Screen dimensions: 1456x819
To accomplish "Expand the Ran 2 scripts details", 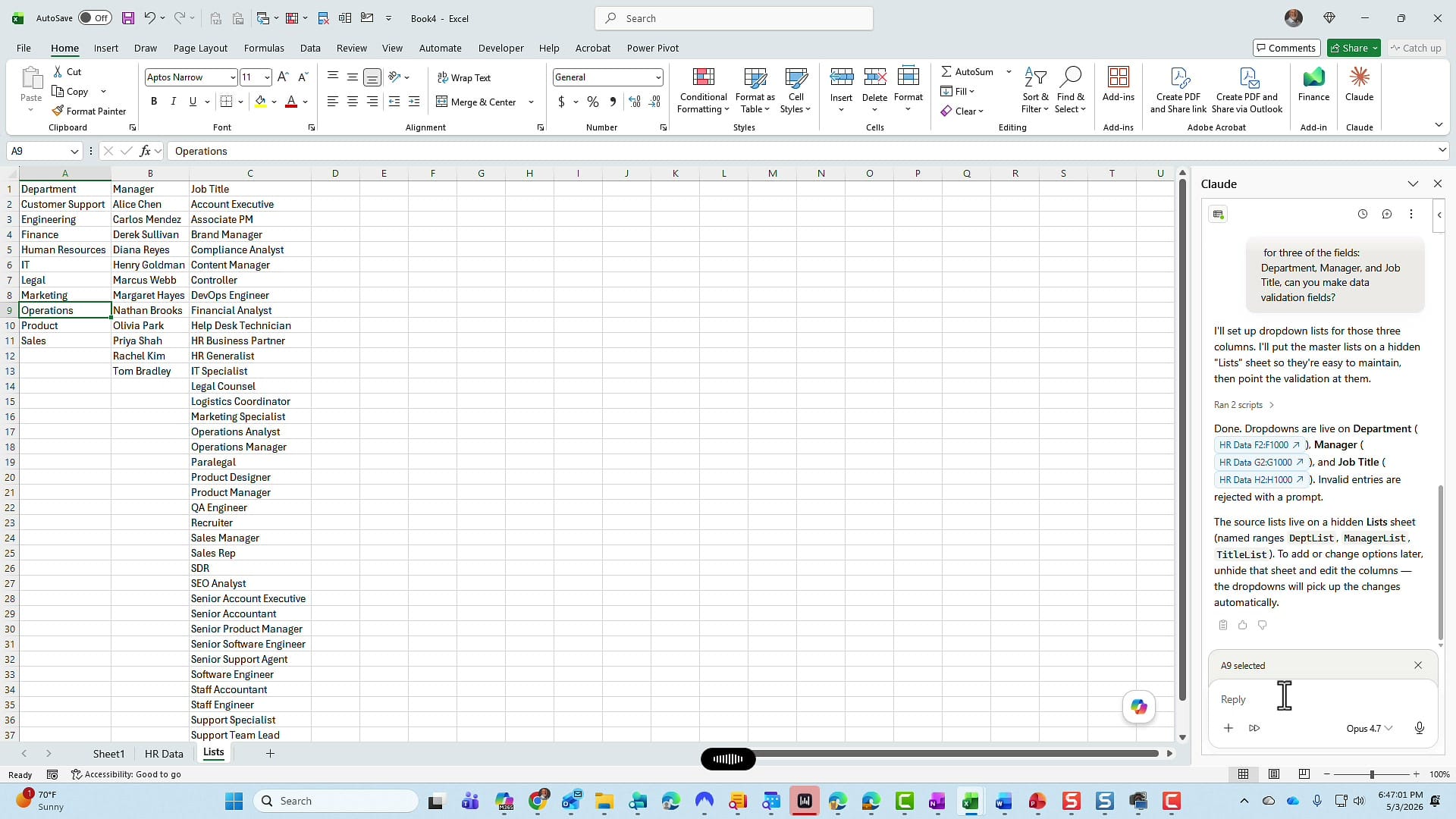I will click(1244, 405).
